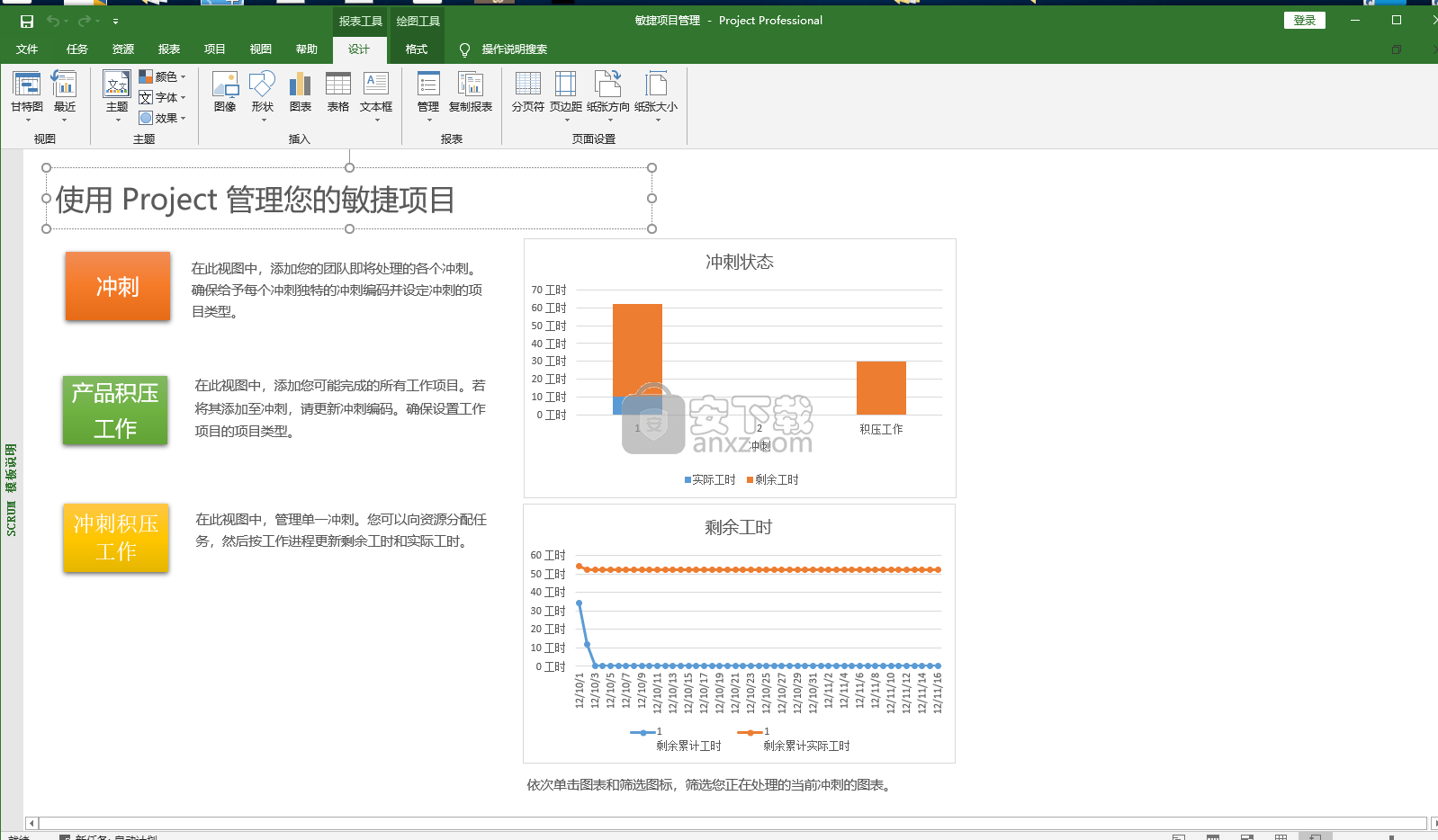Click the 剩余累计工时 legend label
Screen dimensions: 1438x840
click(688, 746)
